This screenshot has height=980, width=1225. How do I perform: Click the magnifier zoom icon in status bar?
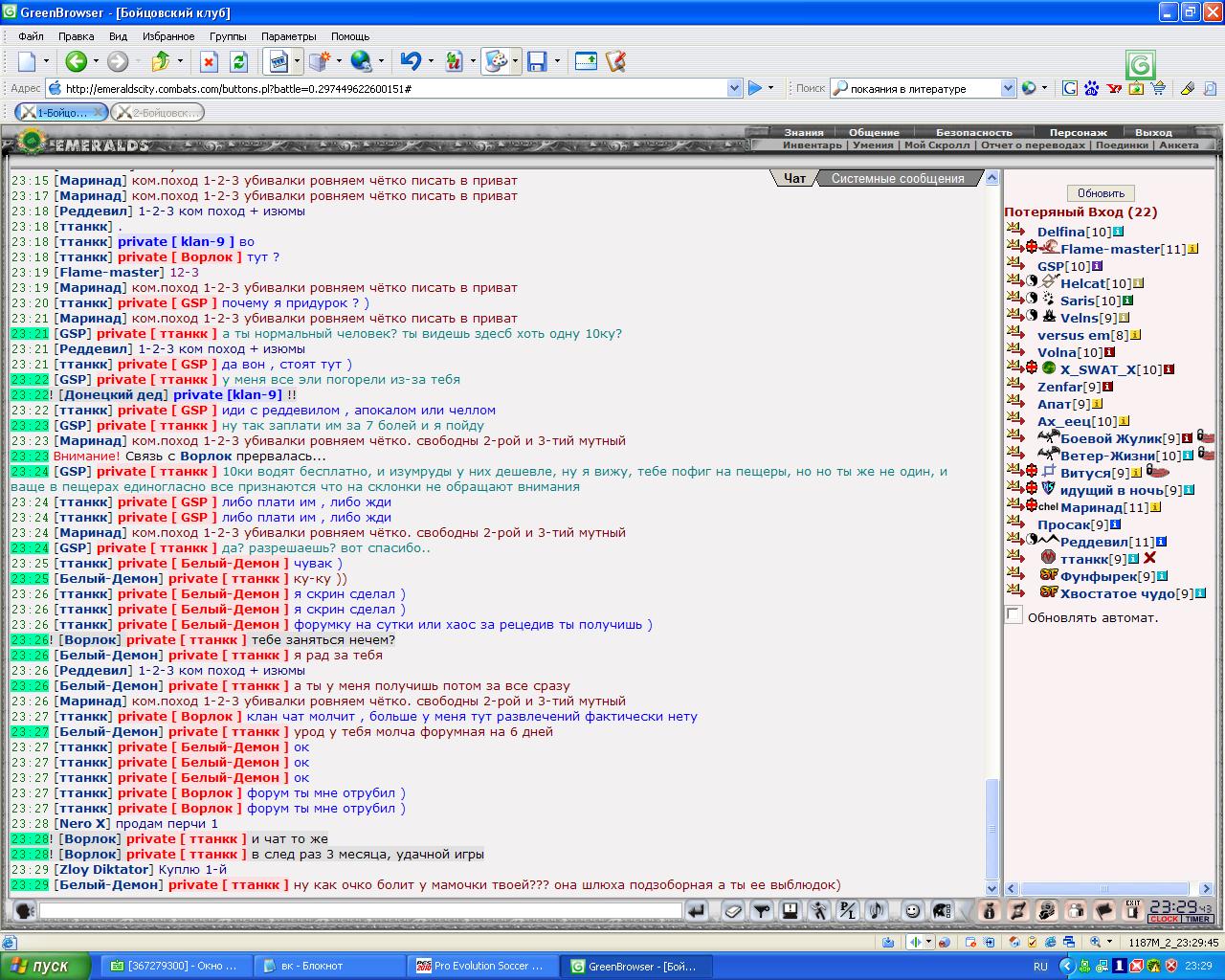click(1096, 942)
